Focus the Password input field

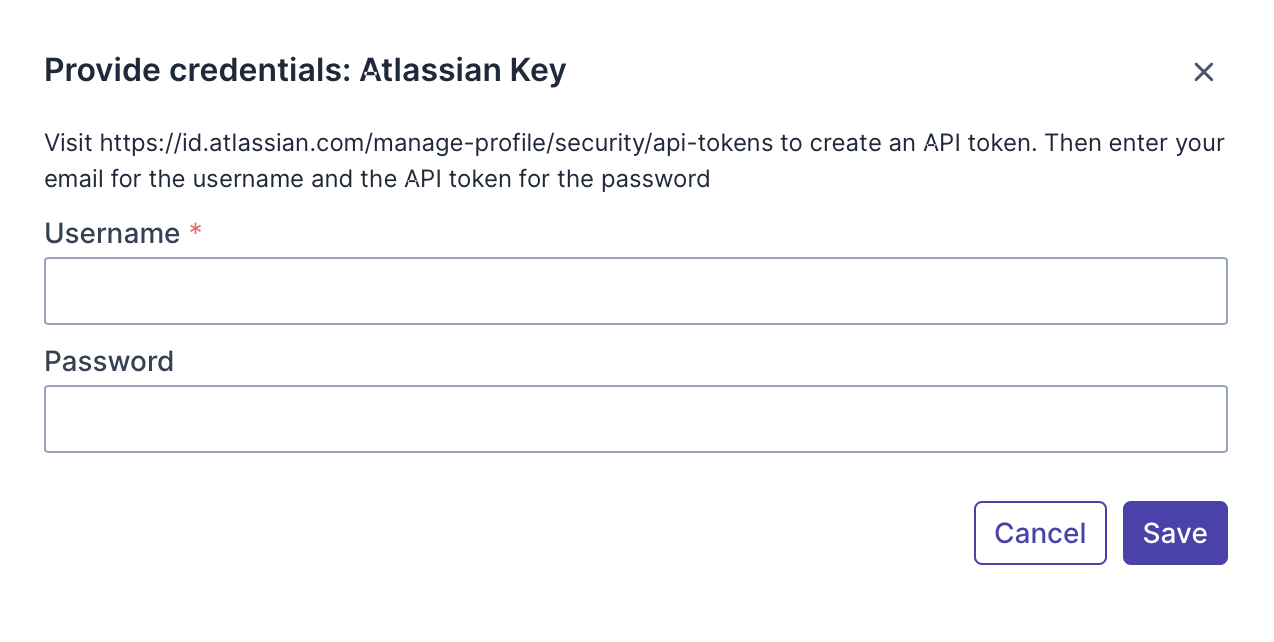(635, 419)
